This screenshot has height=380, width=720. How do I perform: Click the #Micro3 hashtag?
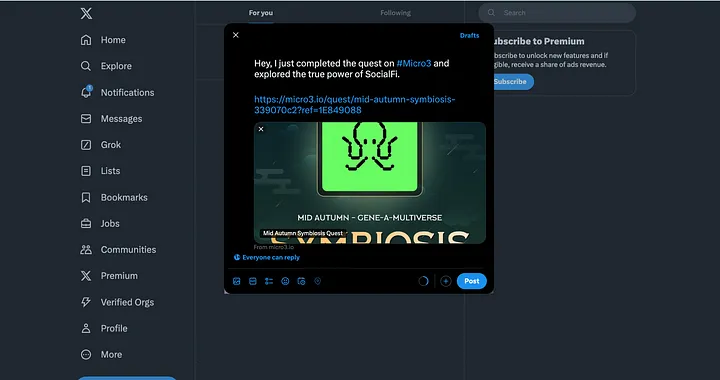pyautogui.click(x=414, y=63)
